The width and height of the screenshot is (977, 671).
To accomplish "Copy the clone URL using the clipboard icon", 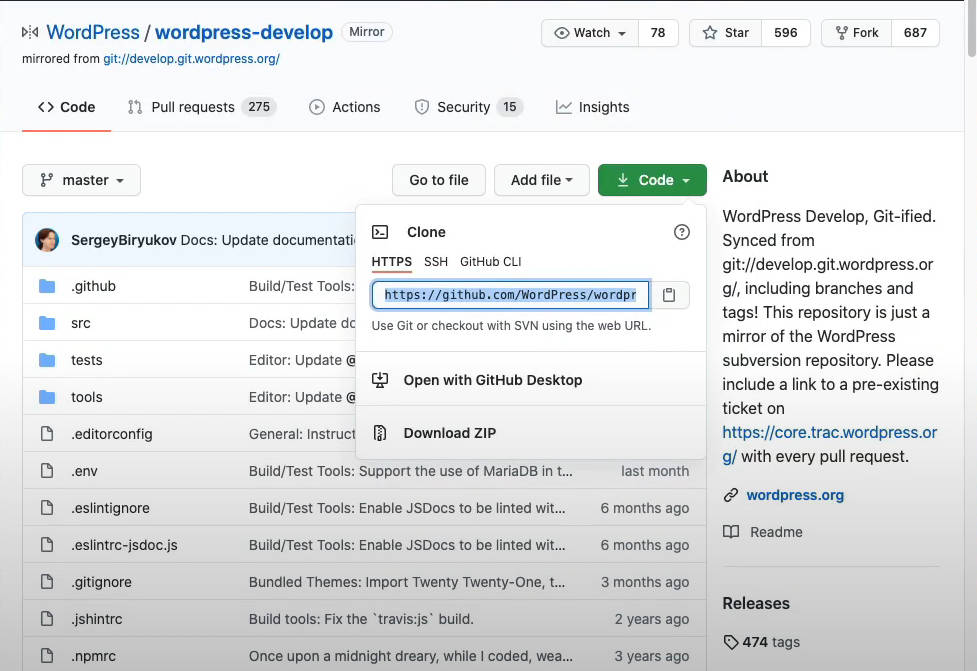I will tap(671, 294).
